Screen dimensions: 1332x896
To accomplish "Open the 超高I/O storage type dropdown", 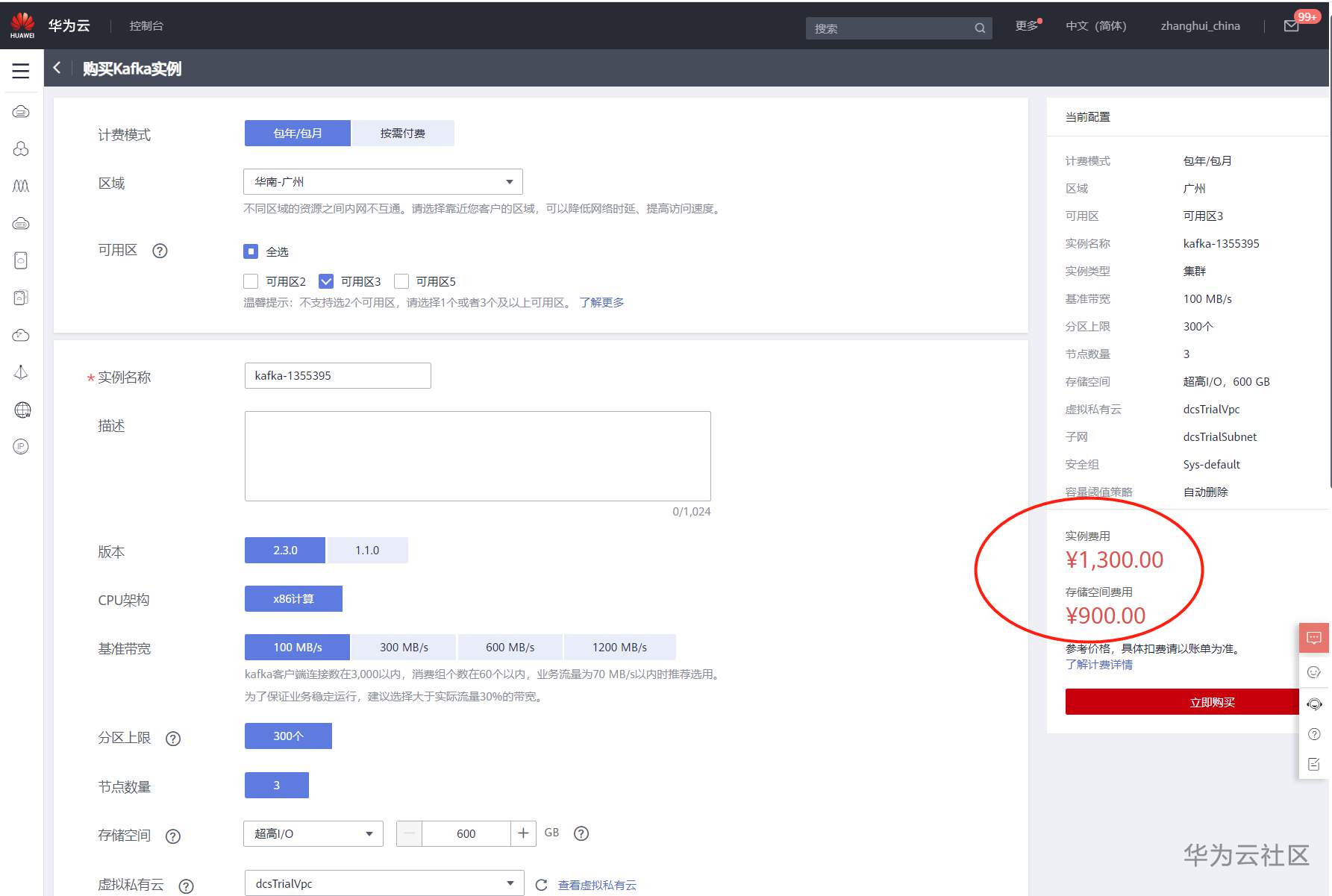I will (x=313, y=833).
